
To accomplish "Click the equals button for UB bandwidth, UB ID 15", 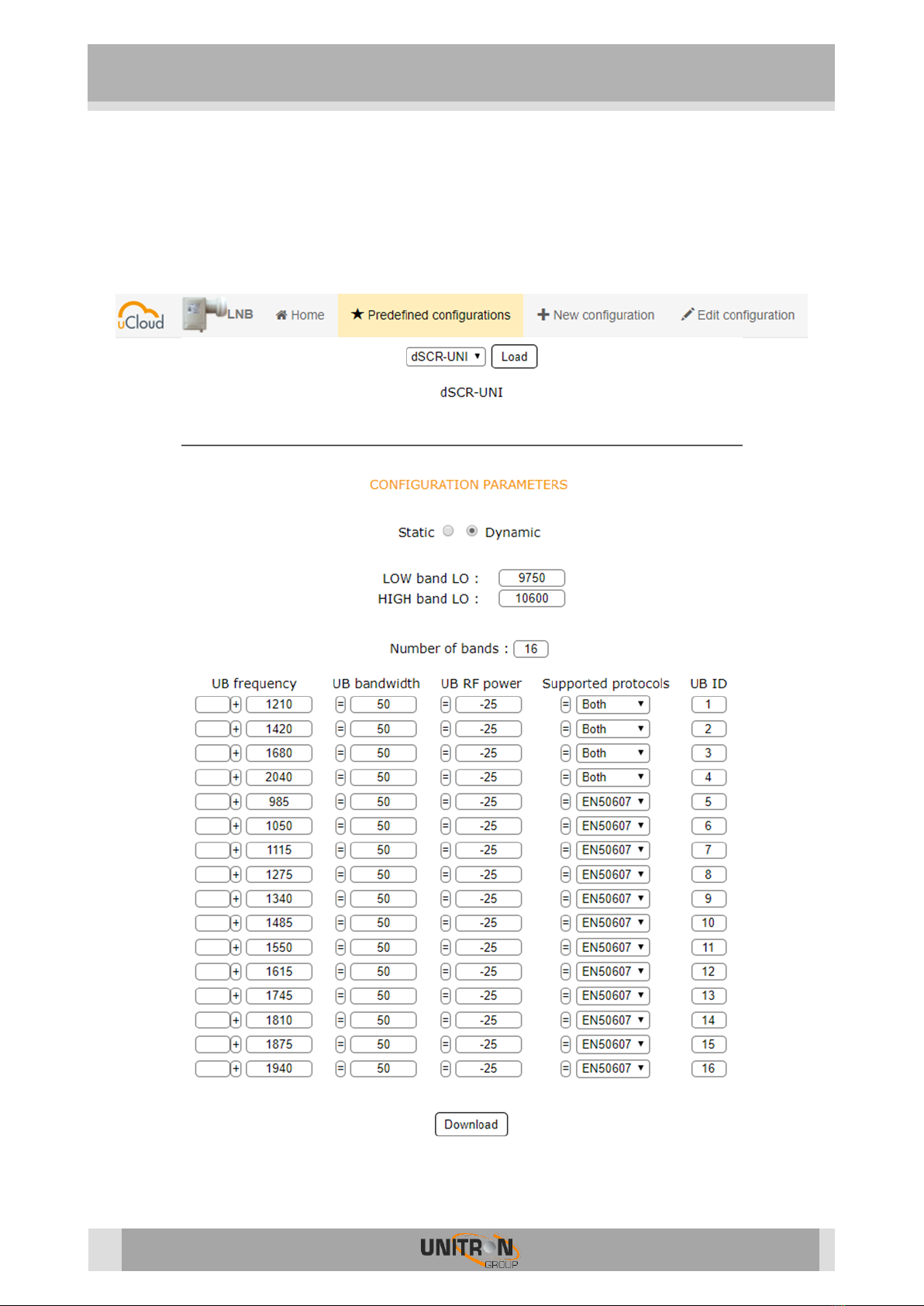I will pos(340,1045).
